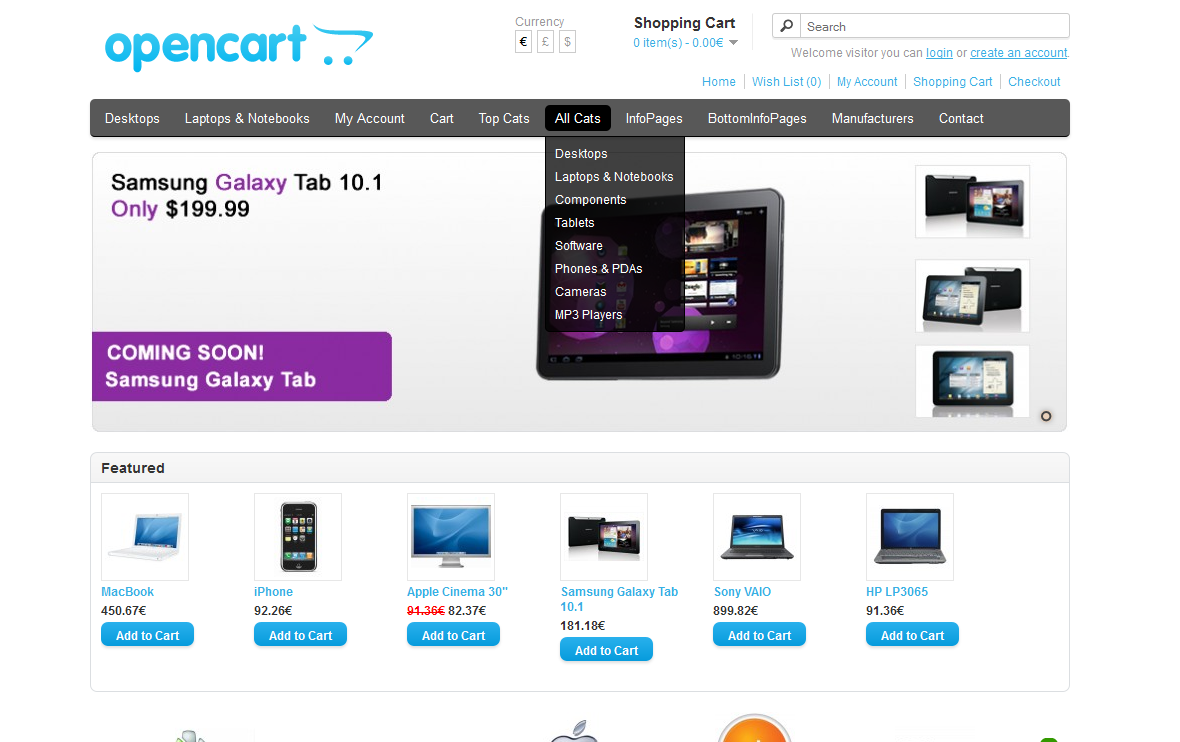Screen dimensions: 1180x742
Task: Open the InfoPages menu
Action: click(x=654, y=118)
